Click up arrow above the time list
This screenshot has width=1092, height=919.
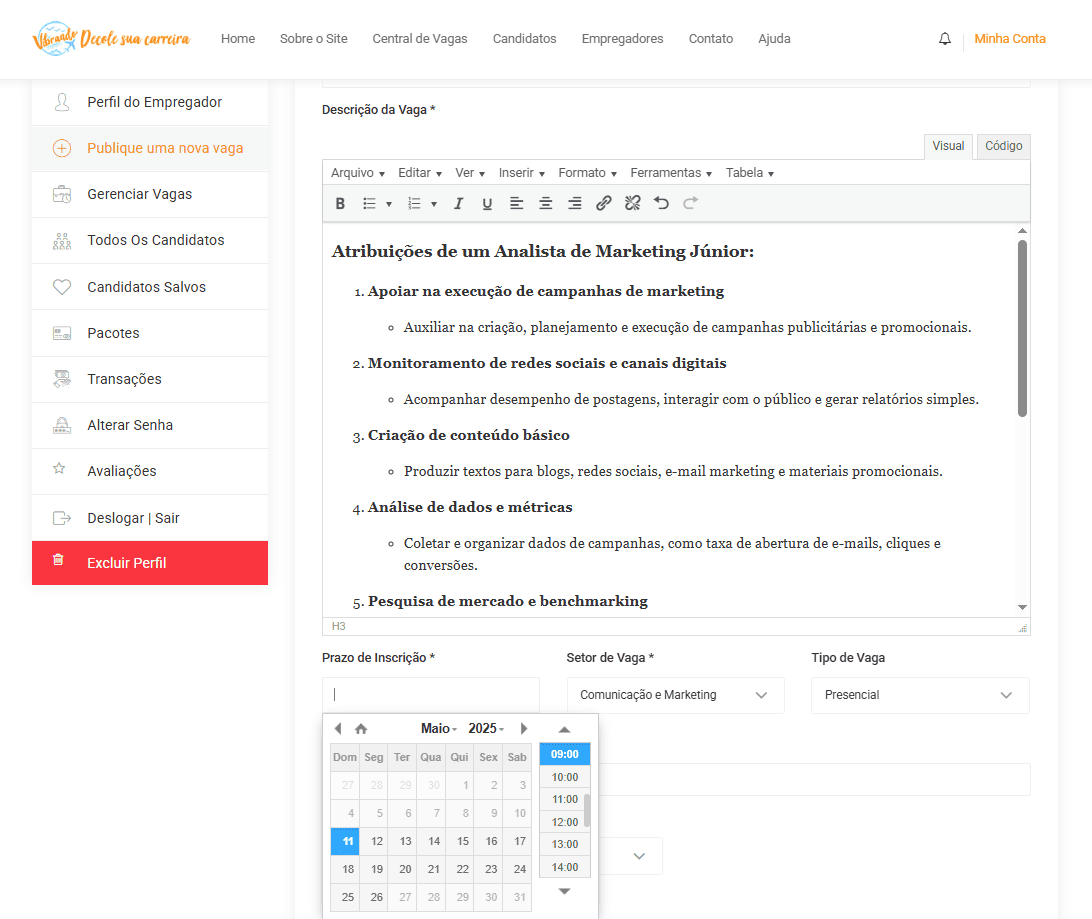tap(565, 730)
